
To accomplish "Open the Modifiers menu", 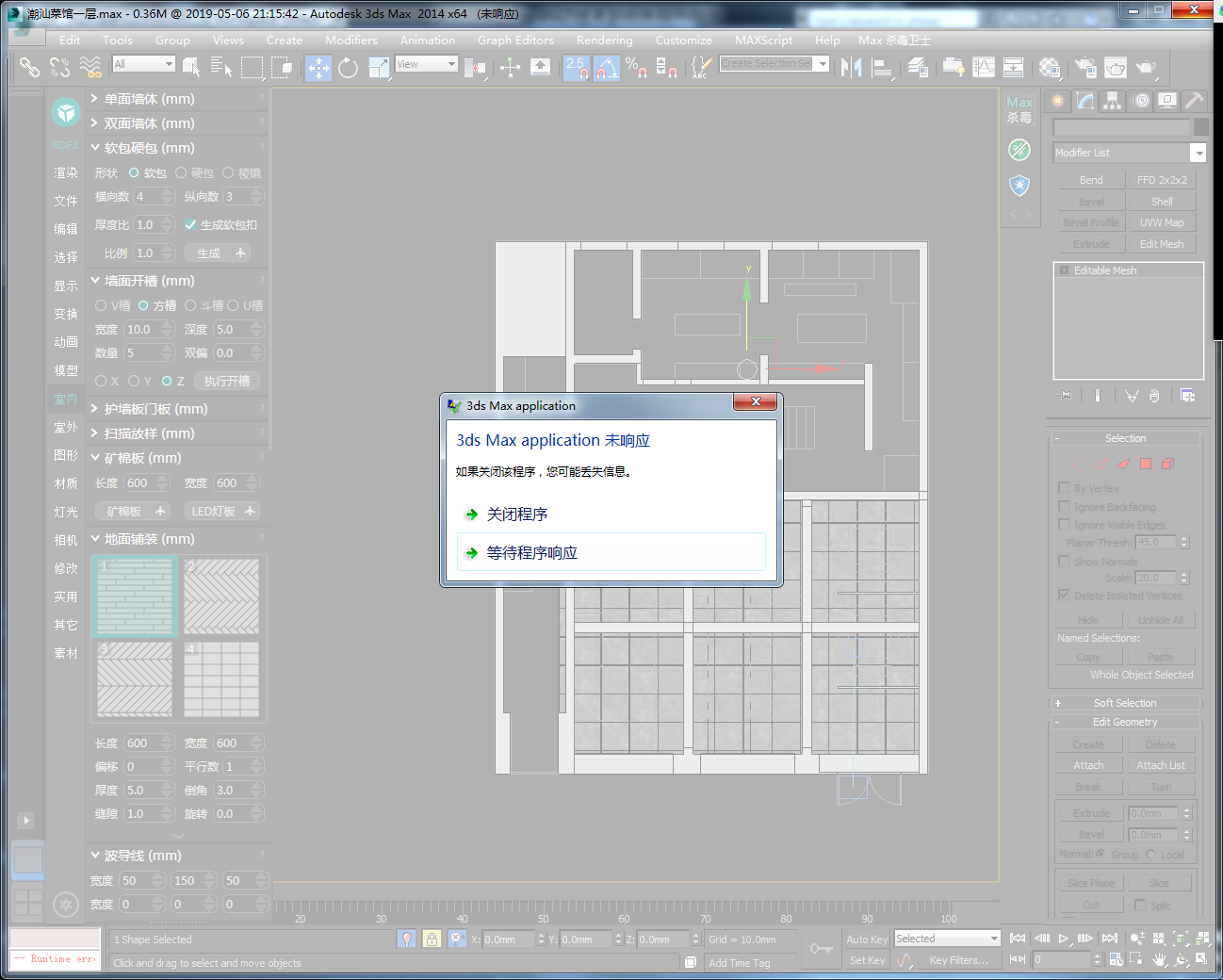I will pyautogui.click(x=351, y=40).
